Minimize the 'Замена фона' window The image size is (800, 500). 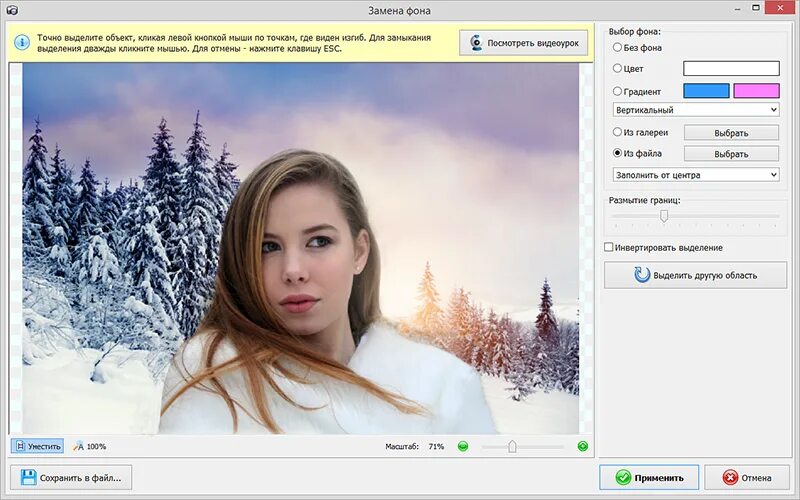(x=738, y=9)
